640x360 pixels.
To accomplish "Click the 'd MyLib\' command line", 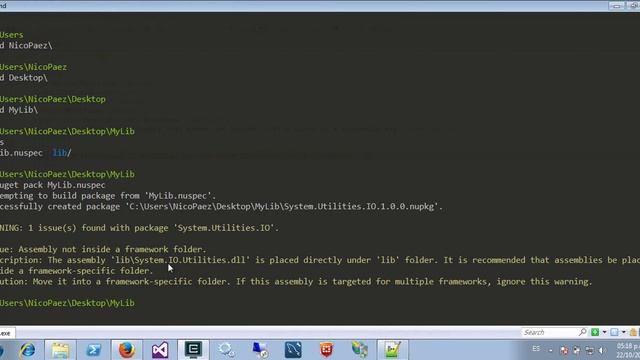I will click(19, 109).
